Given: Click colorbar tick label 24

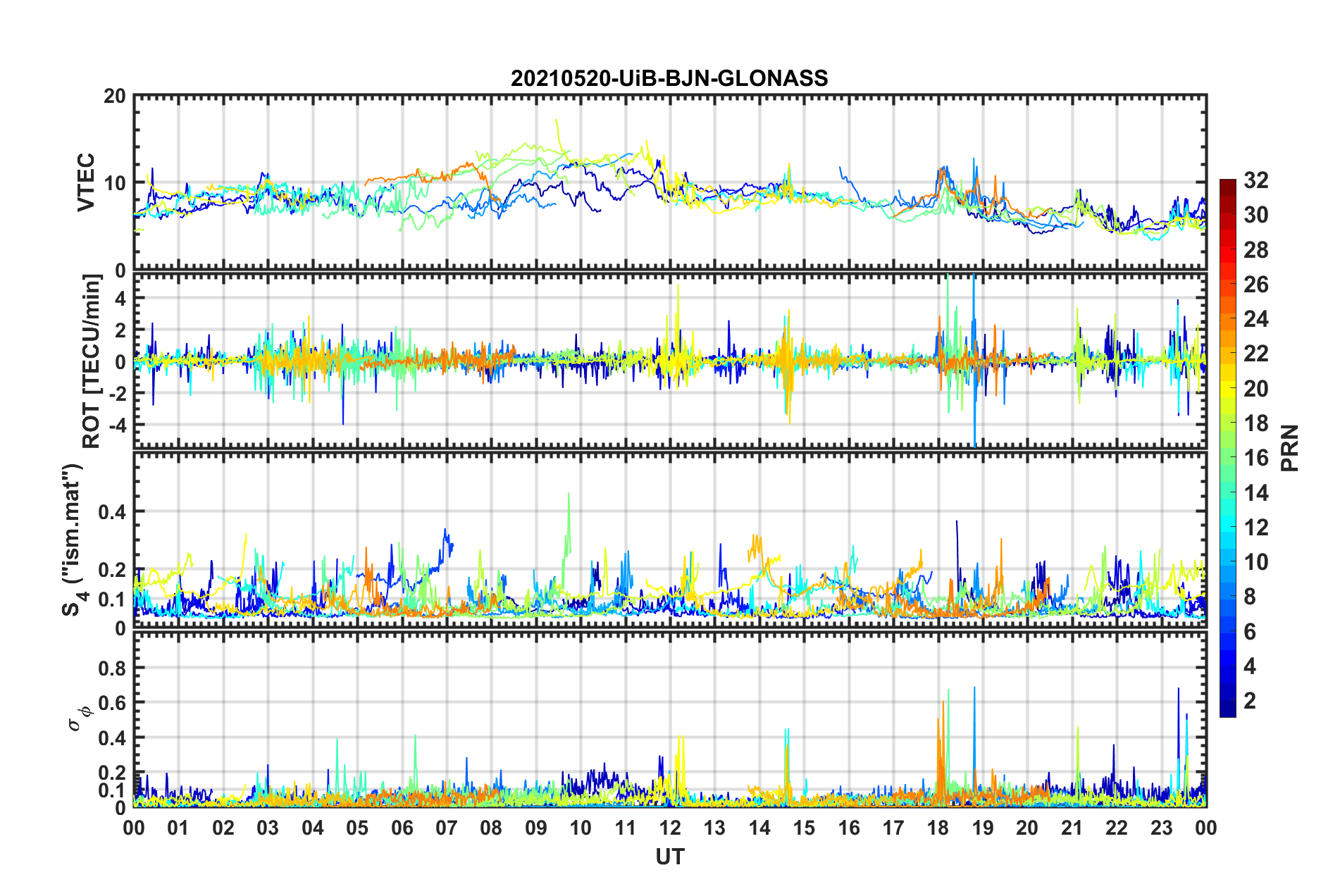Looking at the screenshot, I should pyautogui.click(x=1256, y=319).
